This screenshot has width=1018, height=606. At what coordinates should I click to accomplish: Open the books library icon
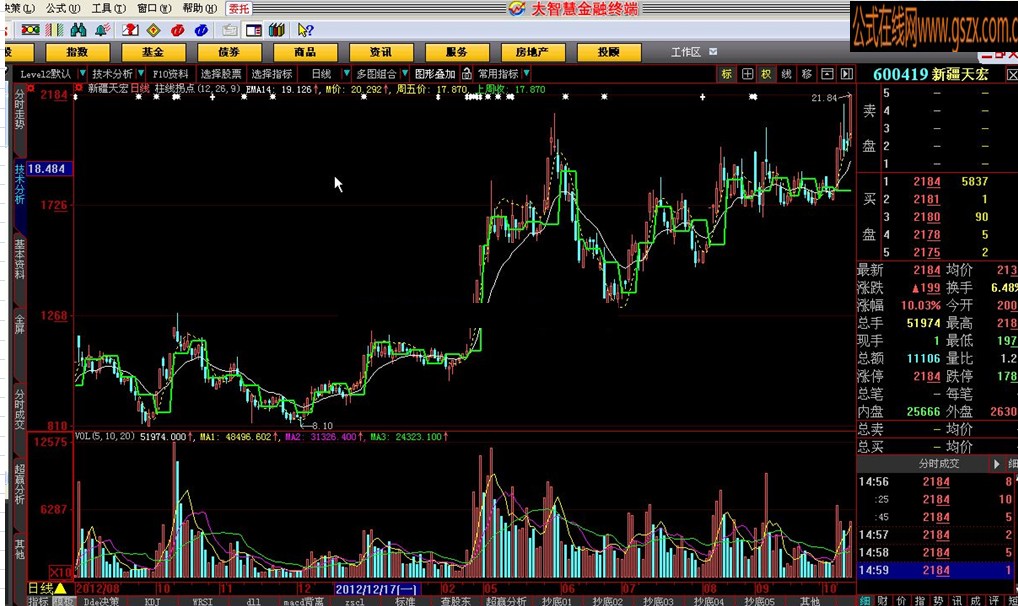[277, 30]
